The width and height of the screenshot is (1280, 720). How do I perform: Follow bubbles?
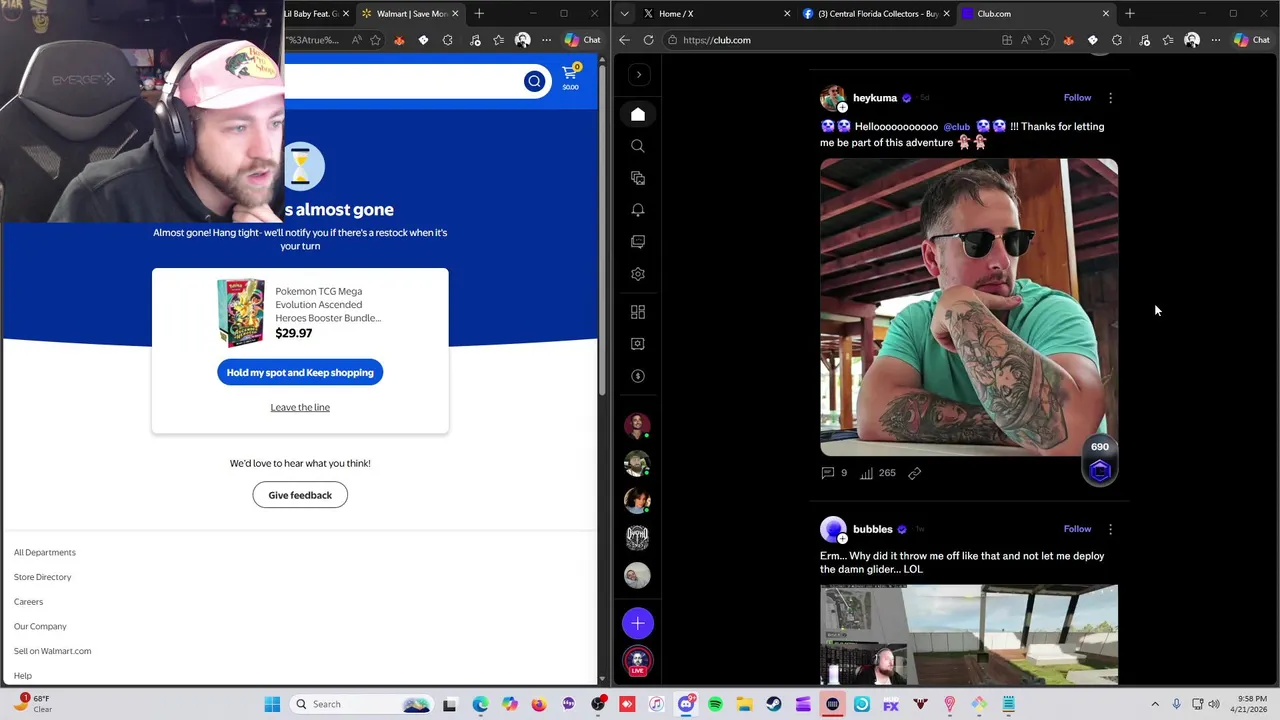[1077, 529]
